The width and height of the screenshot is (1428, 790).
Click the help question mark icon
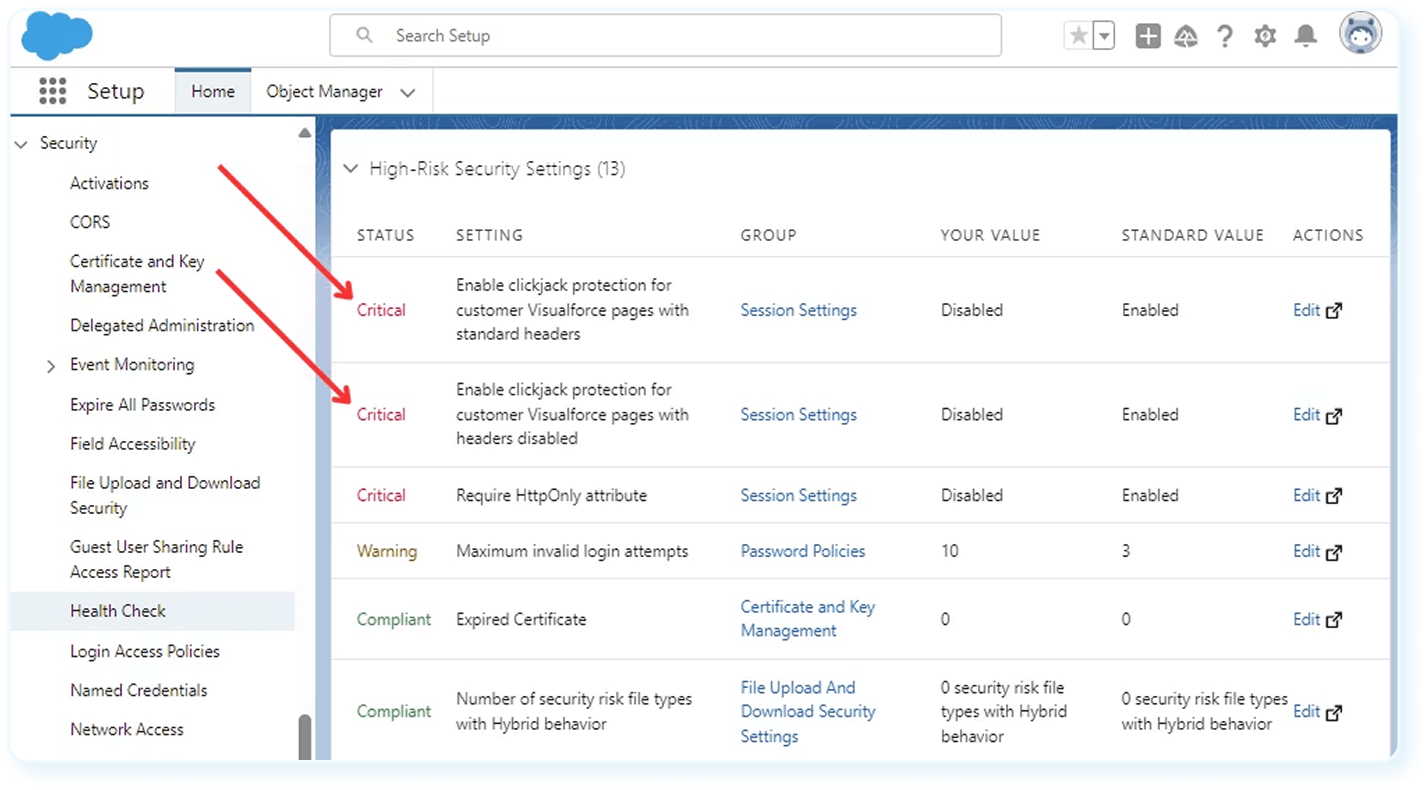point(1225,36)
